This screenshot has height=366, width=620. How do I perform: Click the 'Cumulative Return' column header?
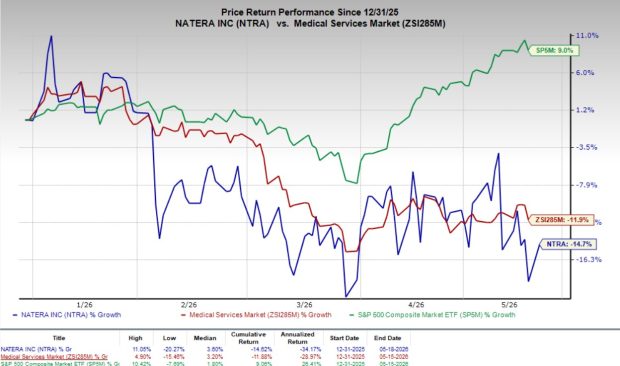[248, 338]
